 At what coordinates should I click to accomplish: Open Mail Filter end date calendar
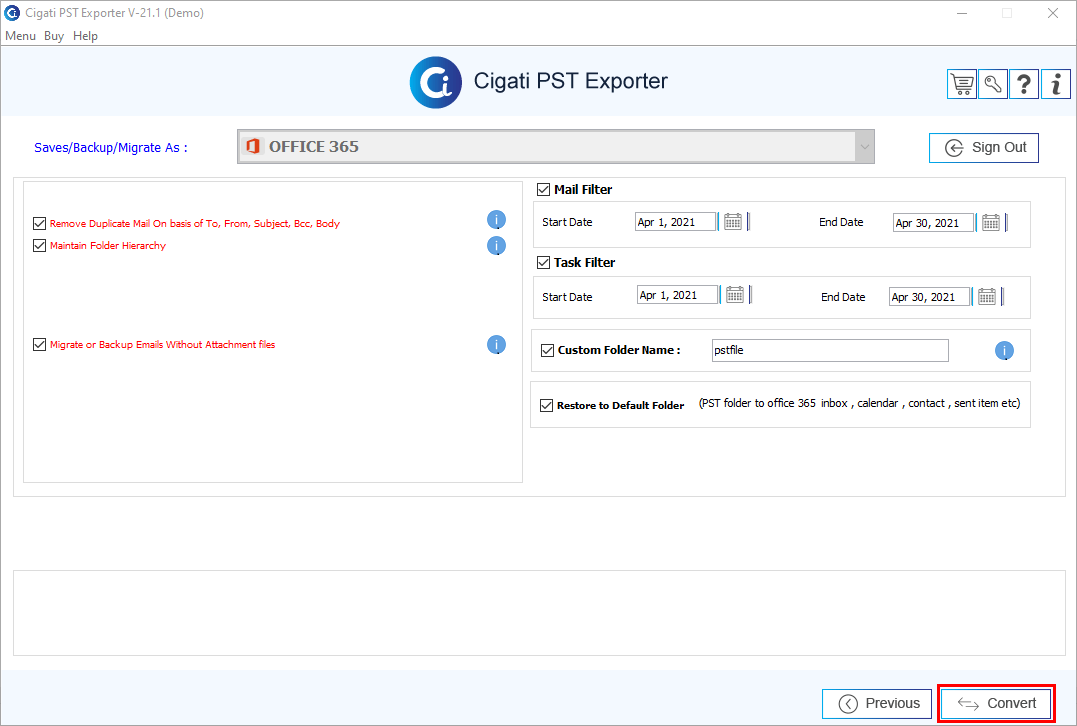990,223
